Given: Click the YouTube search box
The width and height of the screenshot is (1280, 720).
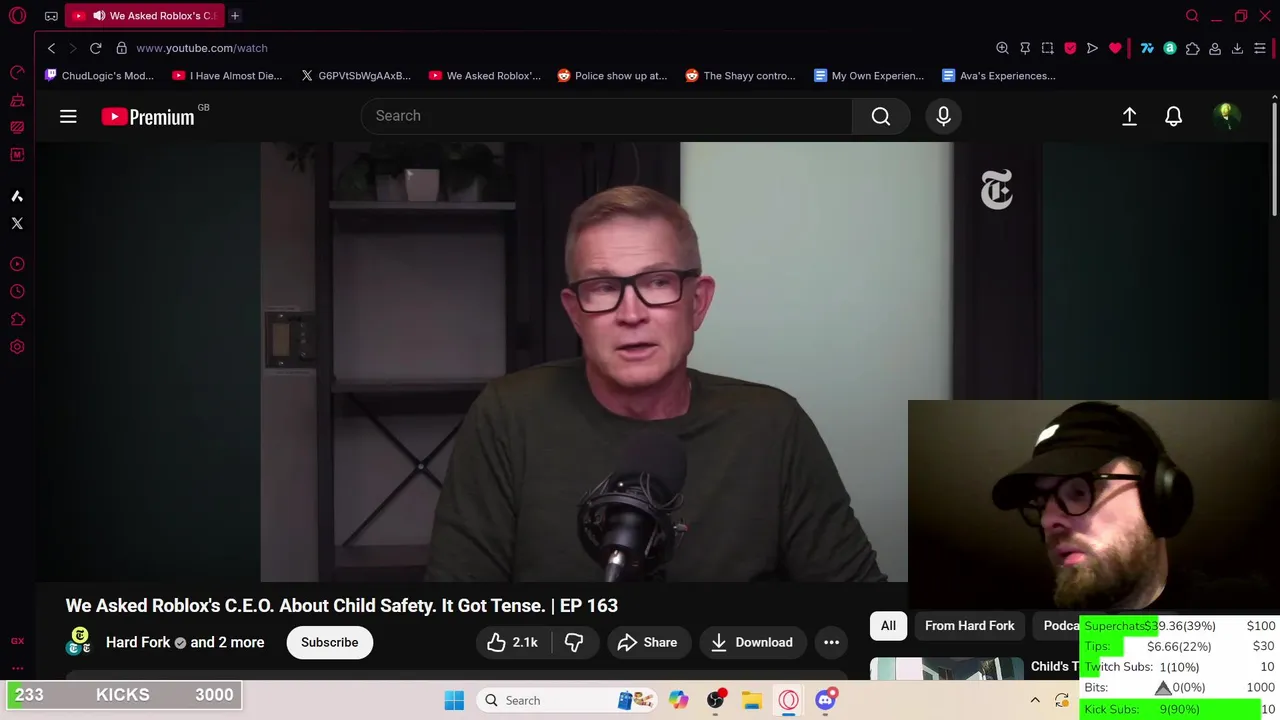Looking at the screenshot, I should coord(607,116).
